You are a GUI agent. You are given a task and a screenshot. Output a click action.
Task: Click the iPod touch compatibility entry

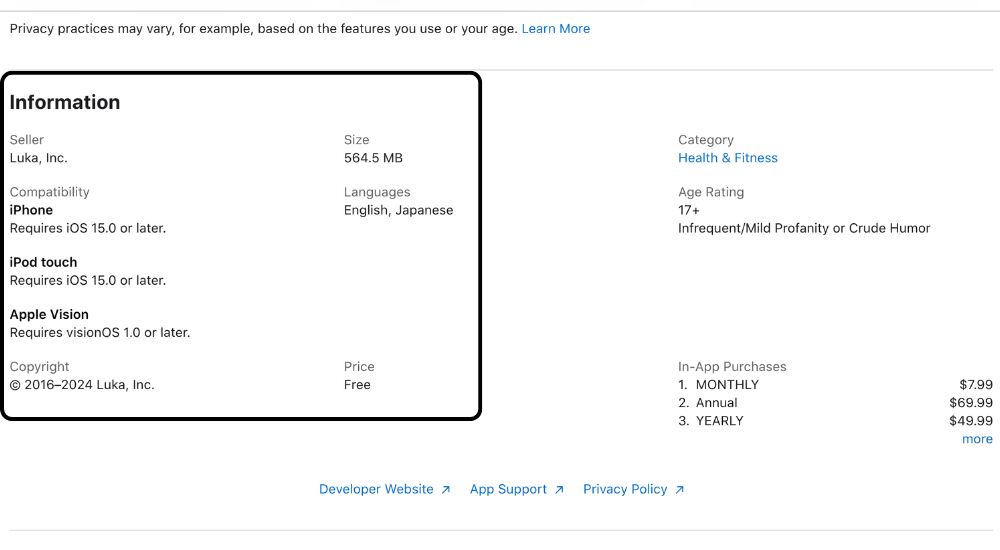coord(43,262)
